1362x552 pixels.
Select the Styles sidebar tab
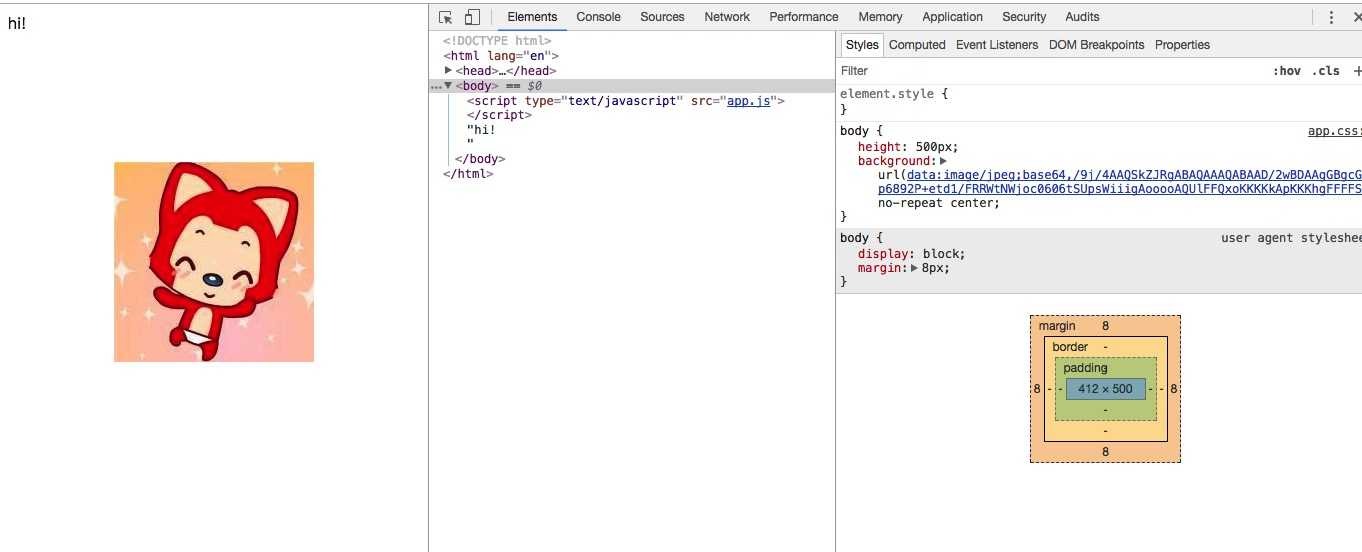point(862,45)
